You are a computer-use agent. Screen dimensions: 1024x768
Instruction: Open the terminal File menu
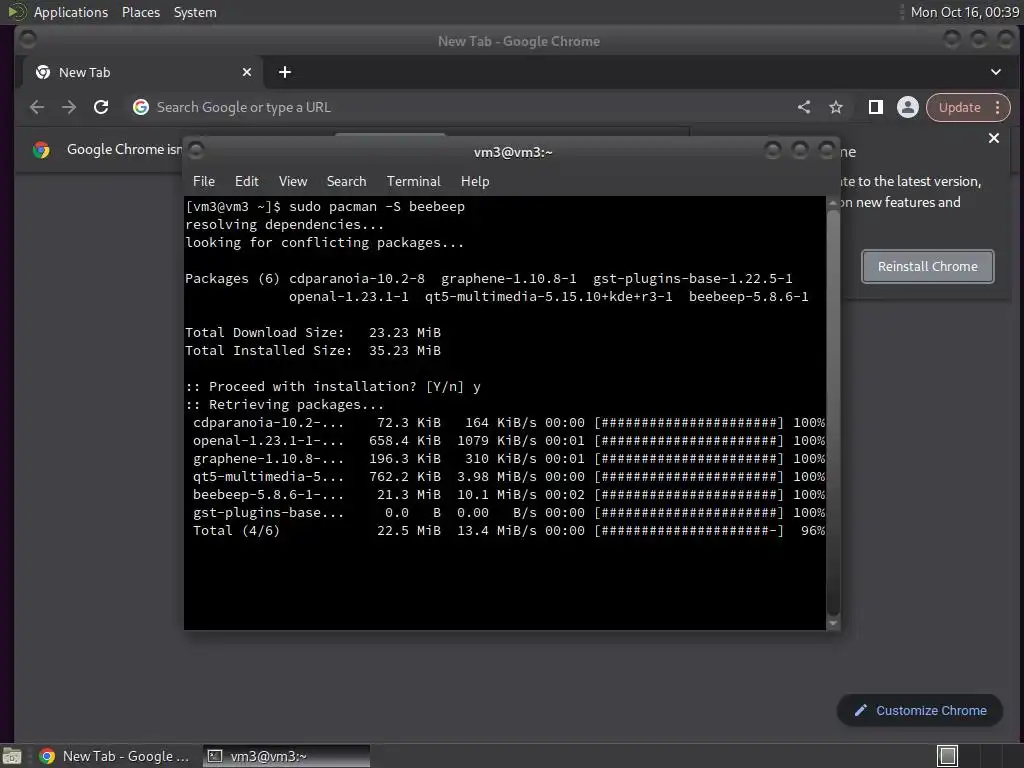(204, 181)
